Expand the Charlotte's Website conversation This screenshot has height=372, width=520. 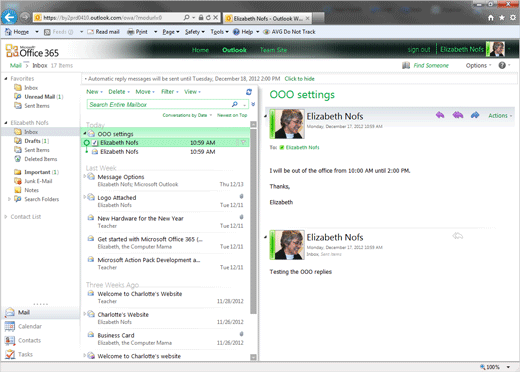[x=85, y=314]
